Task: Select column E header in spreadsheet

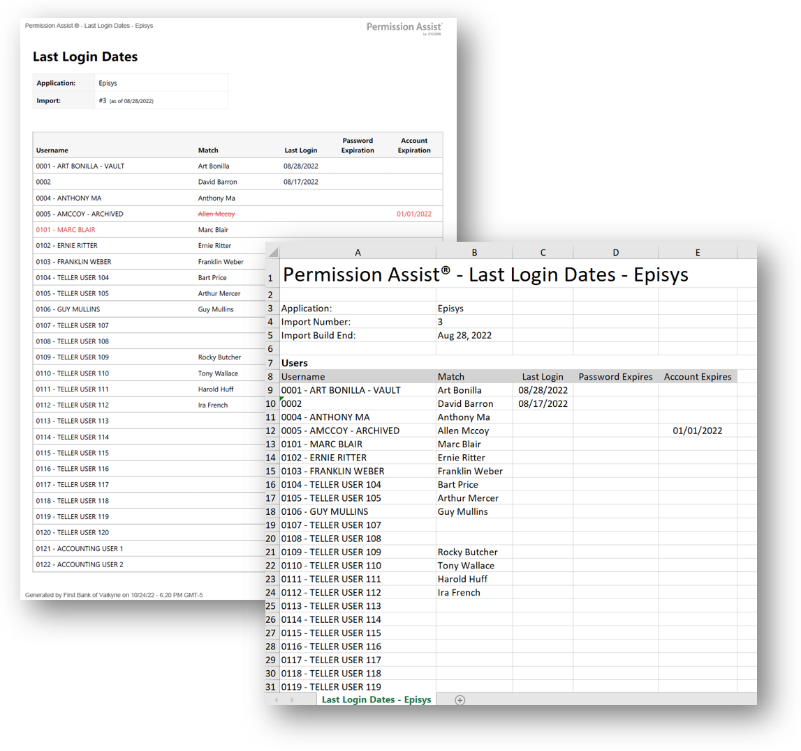Action: tap(697, 253)
